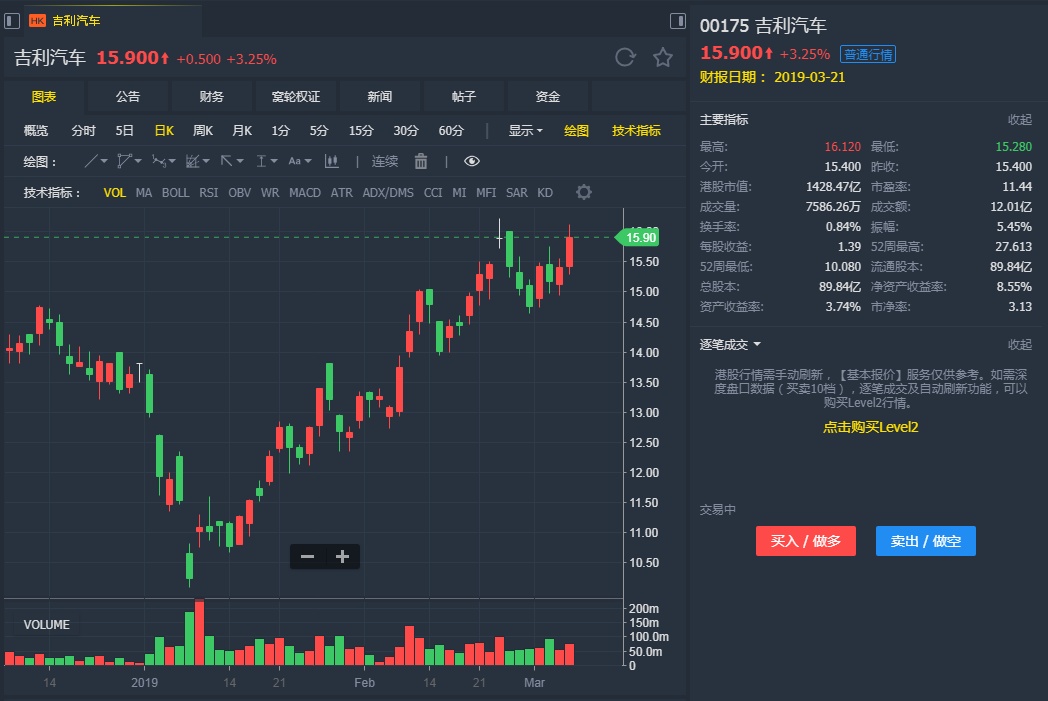Open the 窝轮权证 tab
The height and width of the screenshot is (701, 1048).
pos(295,97)
